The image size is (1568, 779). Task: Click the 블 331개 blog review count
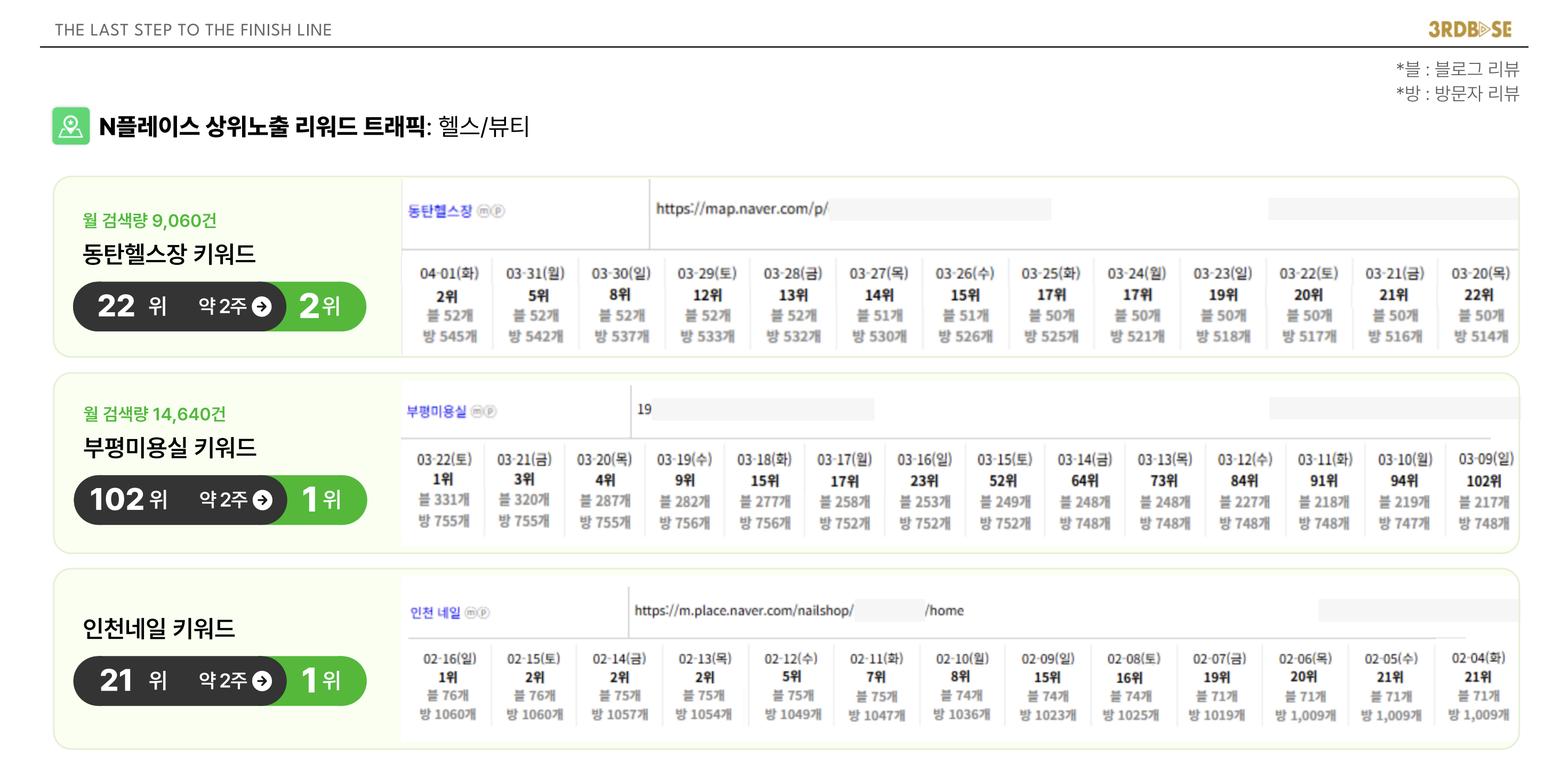click(444, 500)
